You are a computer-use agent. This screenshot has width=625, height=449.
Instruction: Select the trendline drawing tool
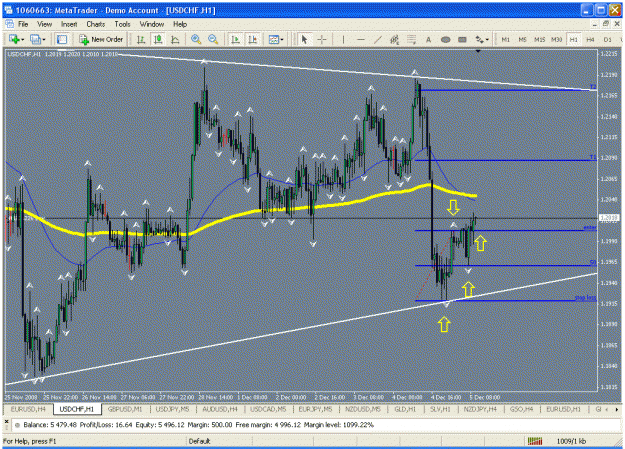point(377,39)
